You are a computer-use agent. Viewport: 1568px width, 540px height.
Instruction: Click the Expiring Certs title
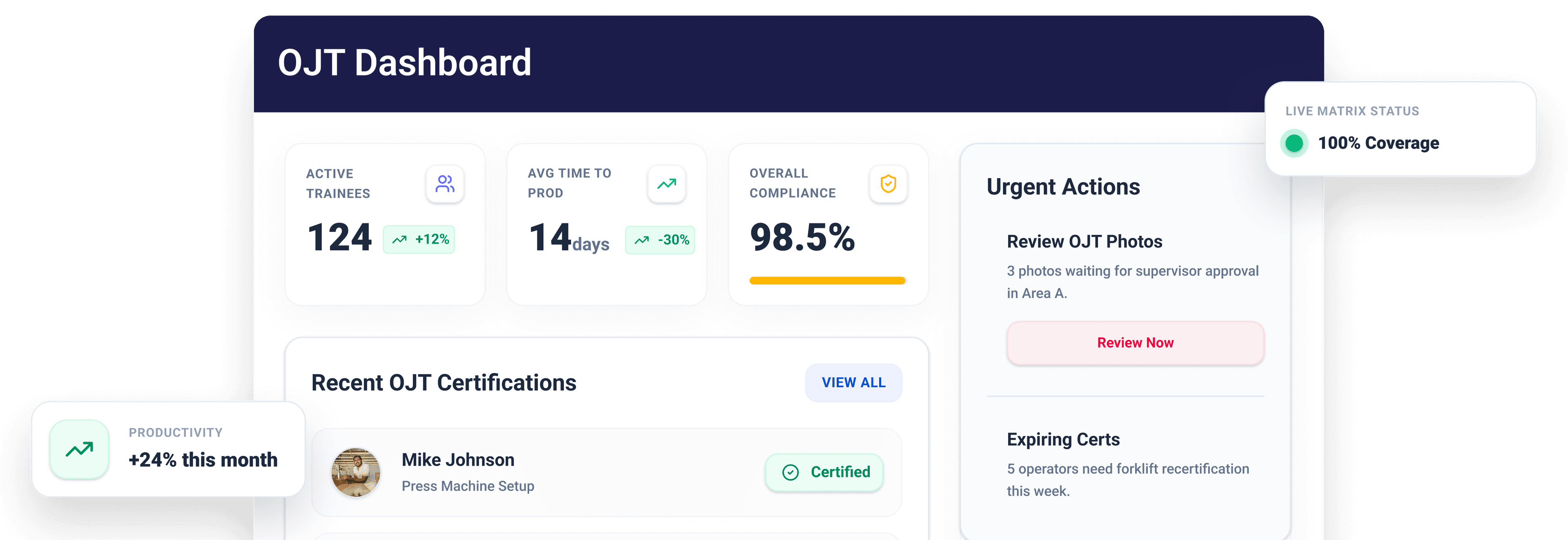point(1063,440)
